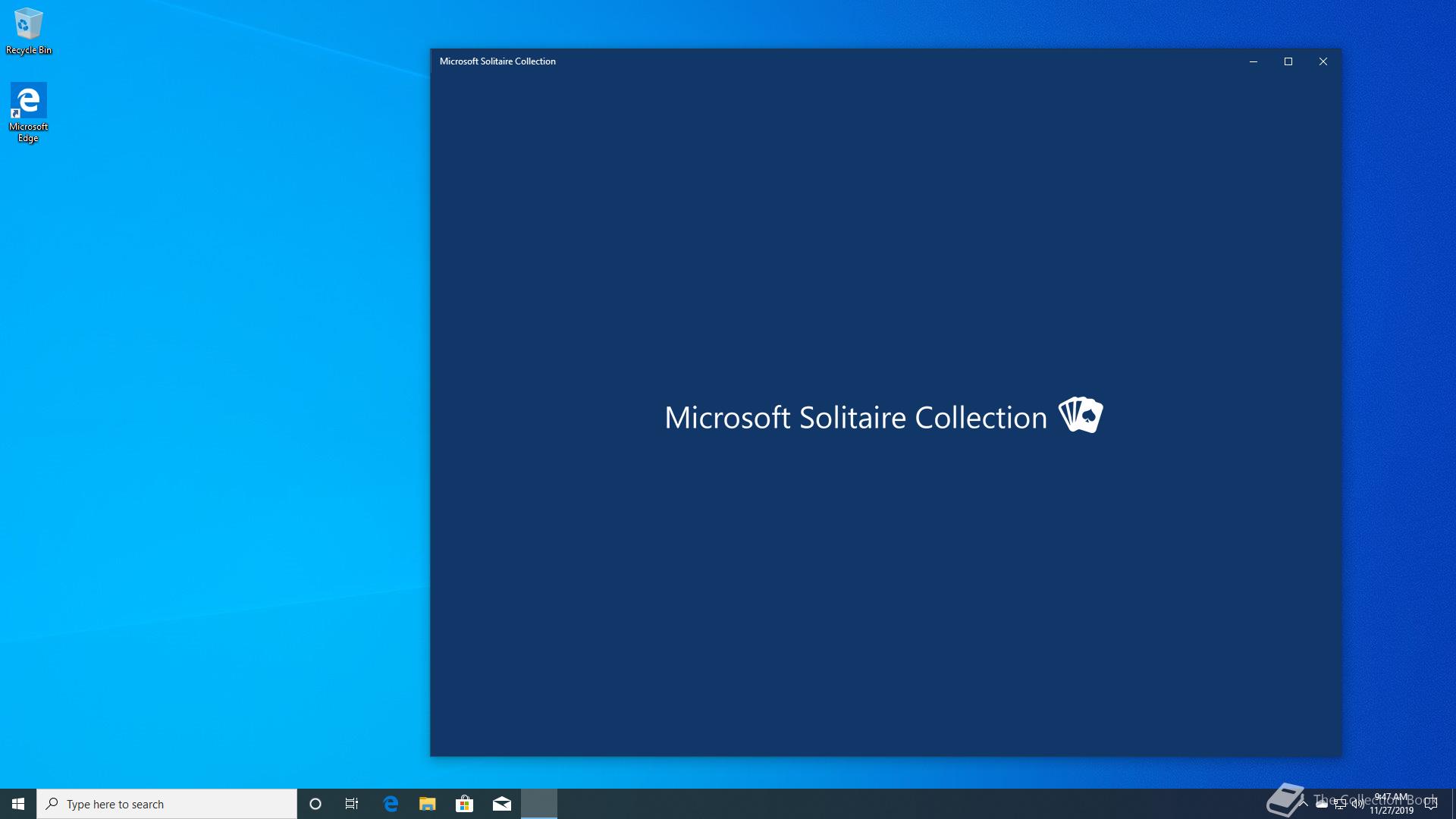The image size is (1456, 819).
Task: Open the Action Center notifications icon
Action: (x=1431, y=804)
